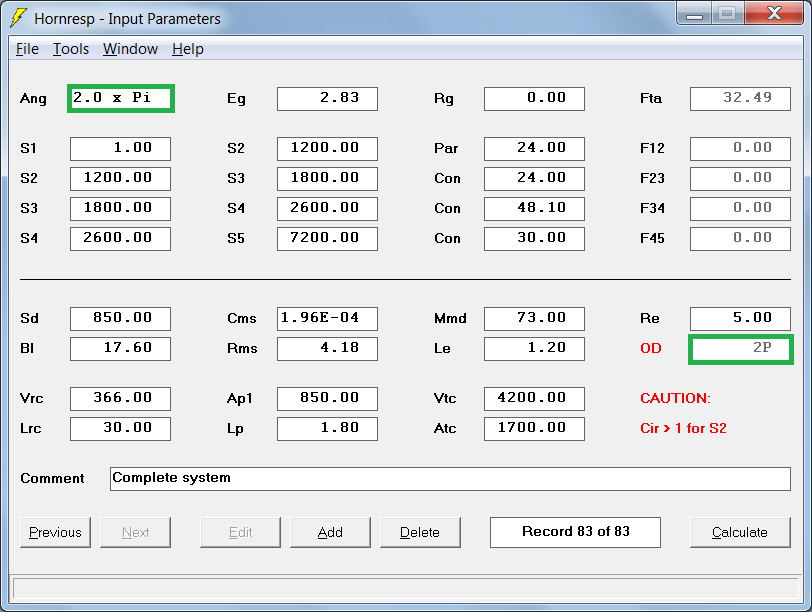Select the Lp field with 1.80
Image resolution: width=812 pixels, height=612 pixels.
click(x=327, y=429)
